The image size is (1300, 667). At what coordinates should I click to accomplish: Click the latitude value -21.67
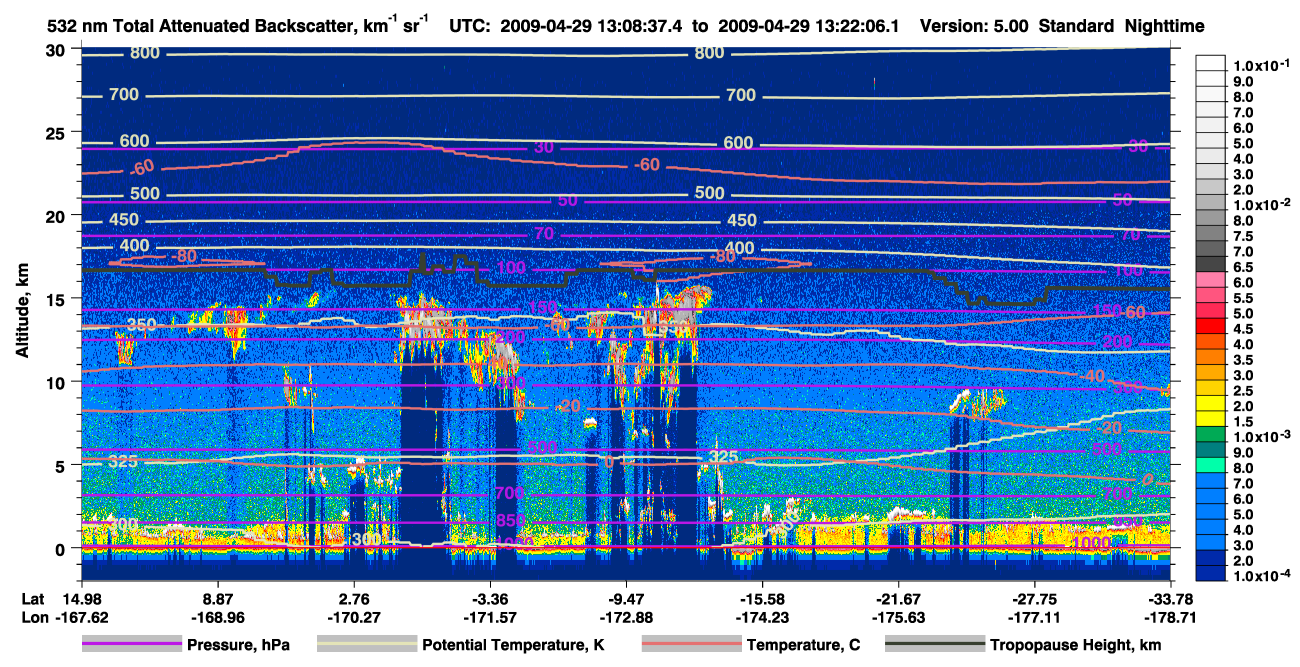click(898, 598)
